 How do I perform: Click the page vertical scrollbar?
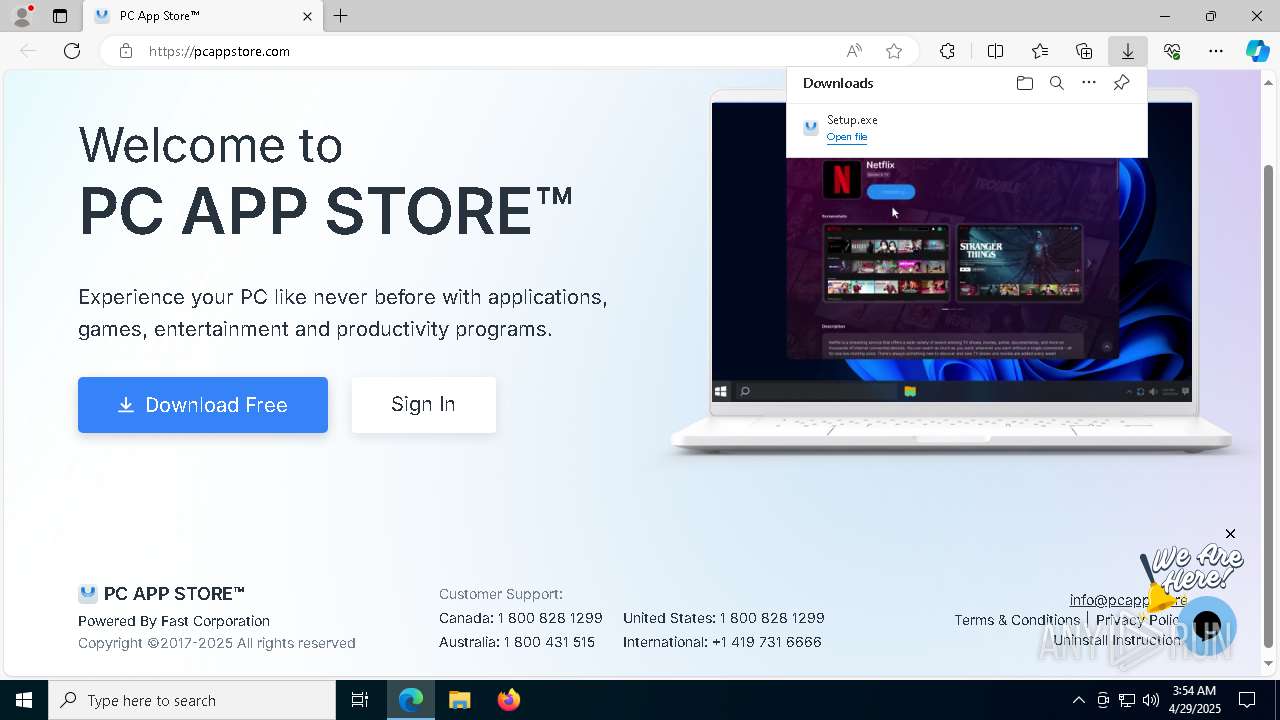(1269, 405)
